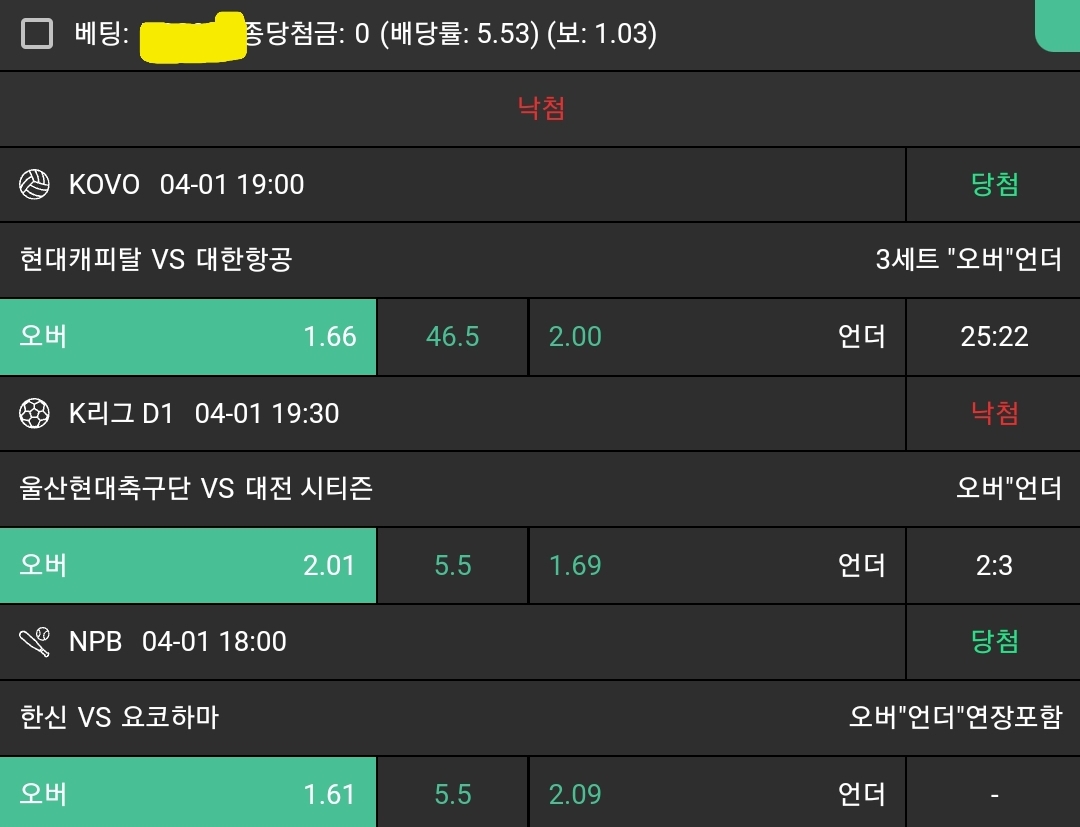The width and height of the screenshot is (1080, 827).
Task: Select 오버 2.01 for 울산현대축구단 match
Action: tap(188, 566)
